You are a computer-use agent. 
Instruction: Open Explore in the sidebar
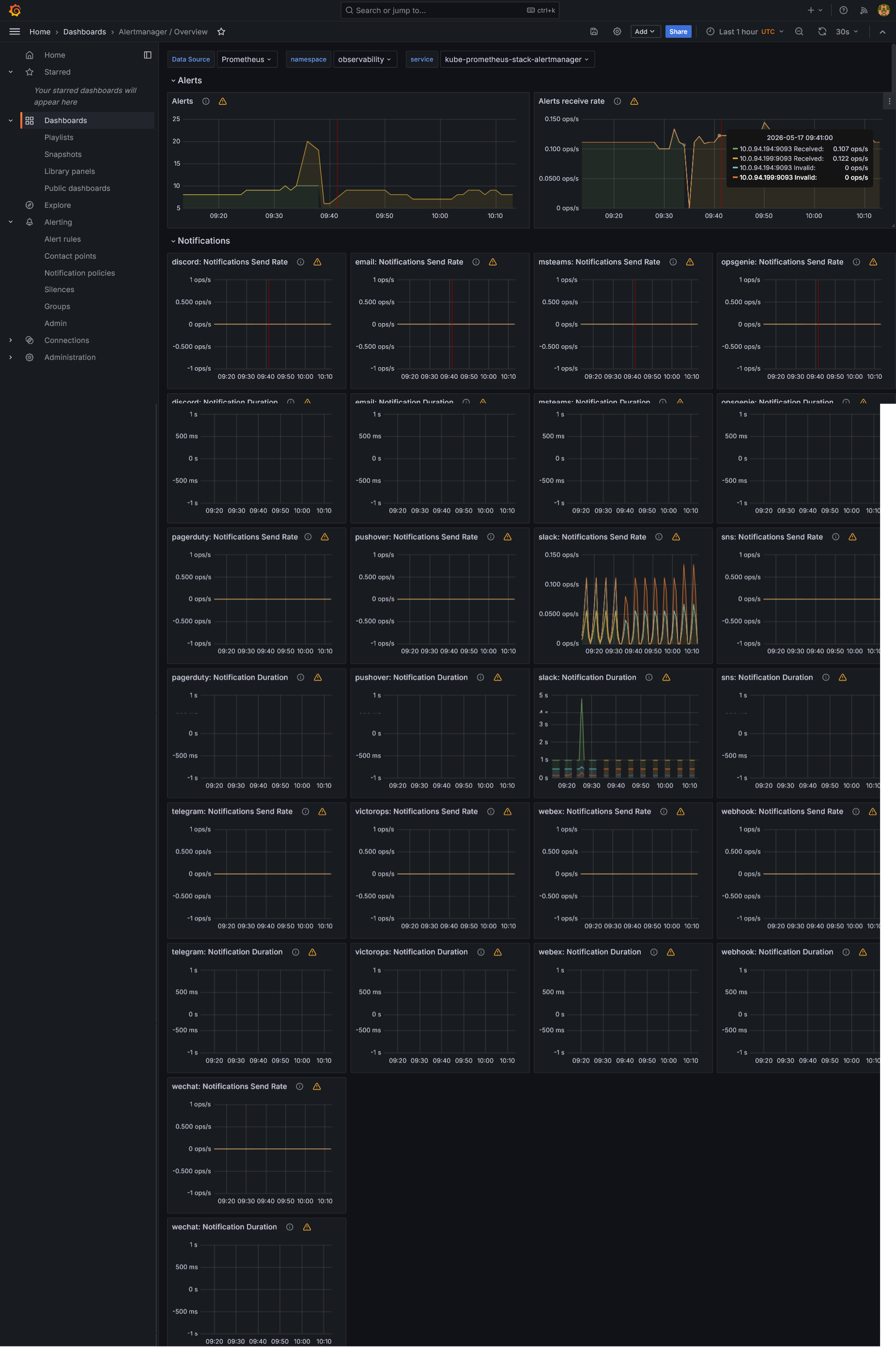[x=57, y=205]
